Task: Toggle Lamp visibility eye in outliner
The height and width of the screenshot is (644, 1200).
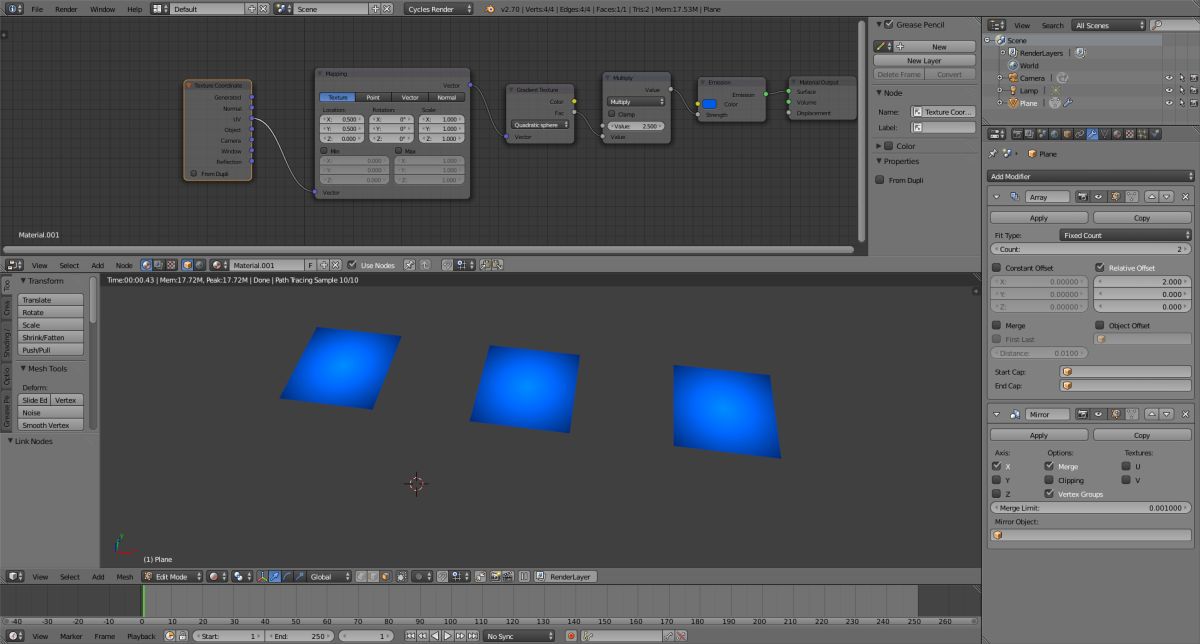Action: pyautogui.click(x=1168, y=90)
